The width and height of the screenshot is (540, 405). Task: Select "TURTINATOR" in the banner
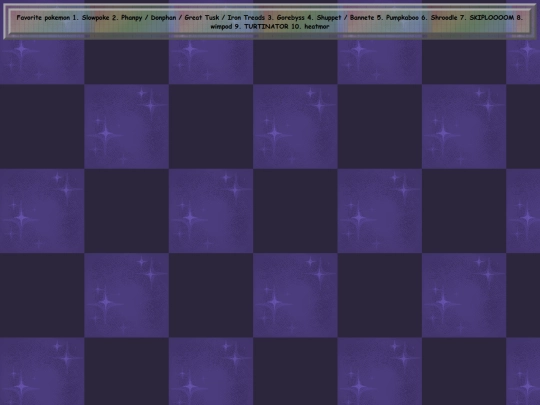point(266,27)
